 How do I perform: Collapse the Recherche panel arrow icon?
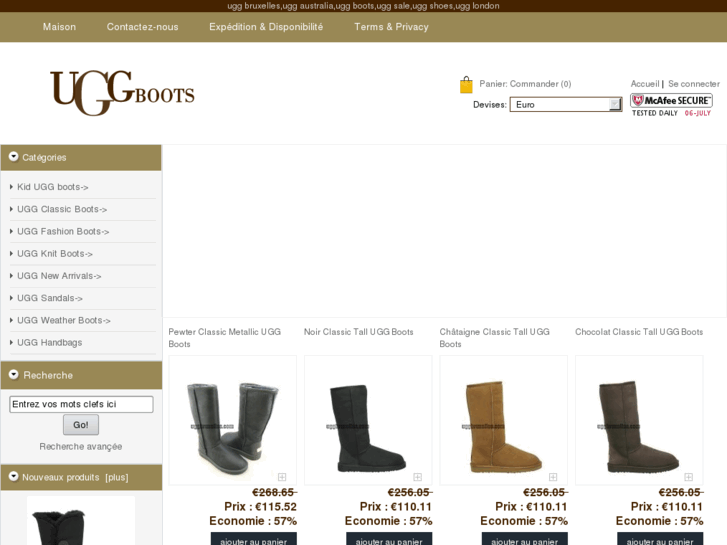click(x=14, y=374)
